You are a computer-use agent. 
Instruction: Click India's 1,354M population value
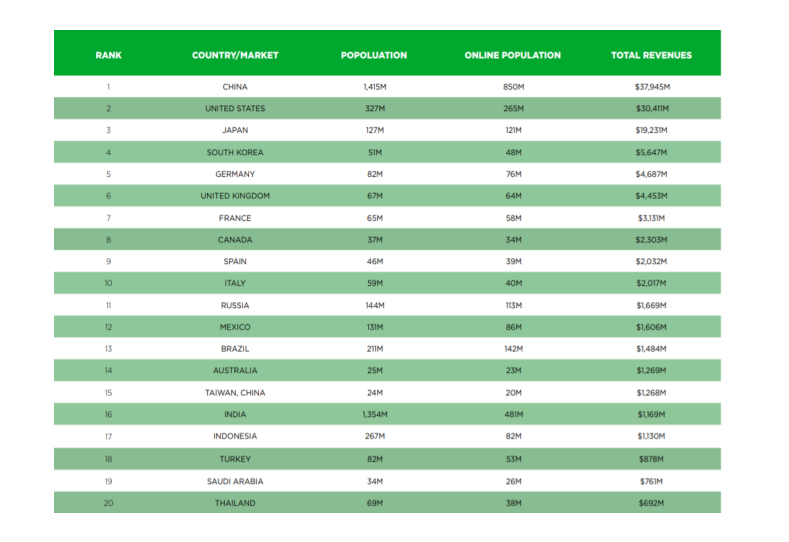pyautogui.click(x=375, y=415)
